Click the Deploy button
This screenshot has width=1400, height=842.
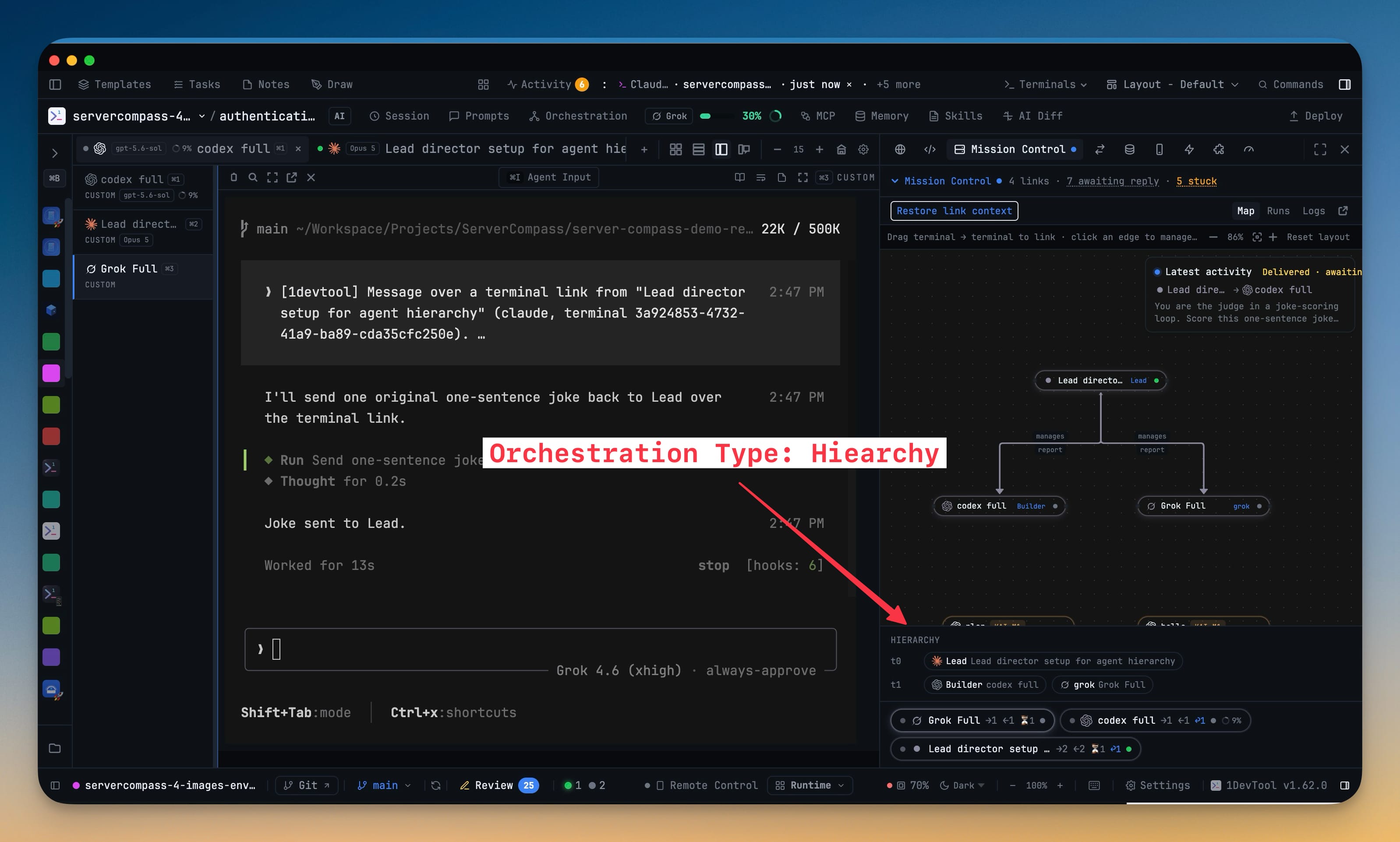1315,117
